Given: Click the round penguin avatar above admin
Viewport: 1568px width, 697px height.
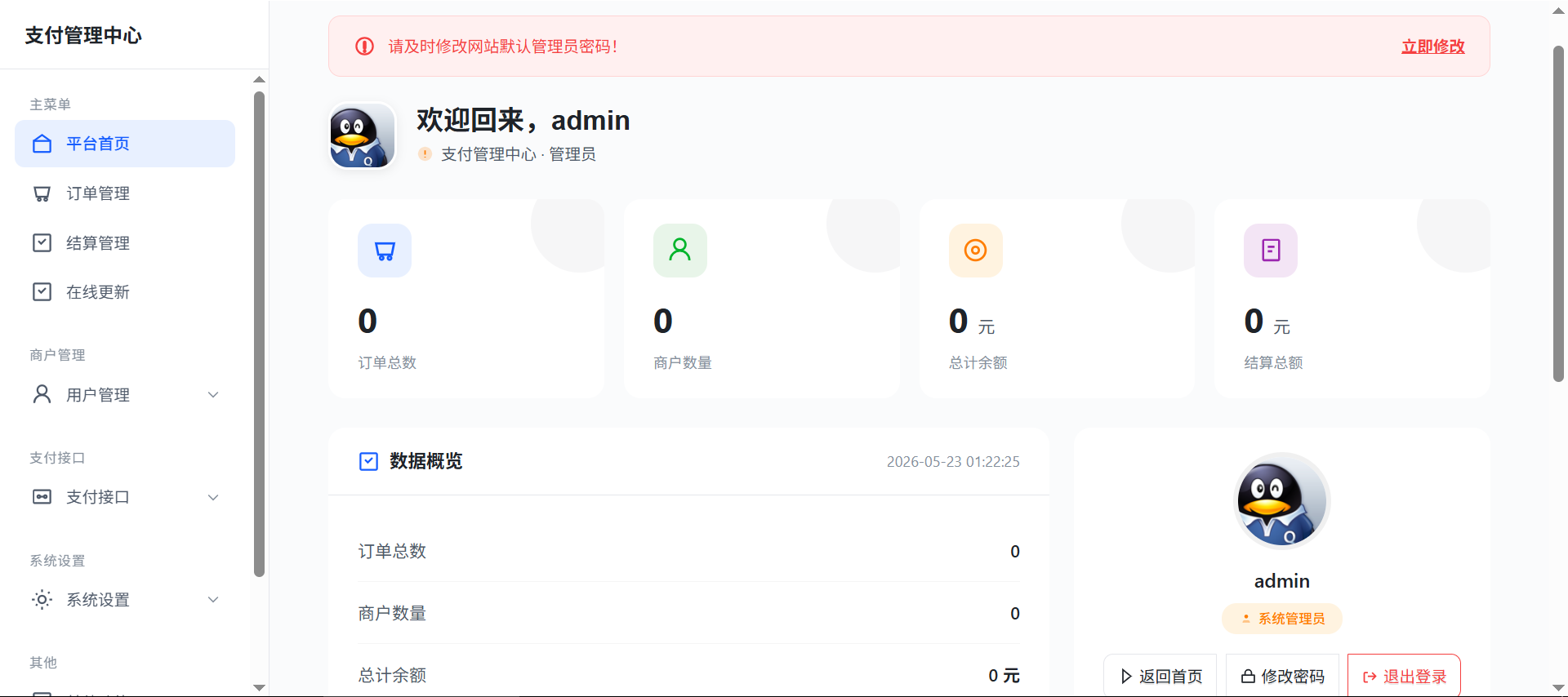Looking at the screenshot, I should 1282,500.
